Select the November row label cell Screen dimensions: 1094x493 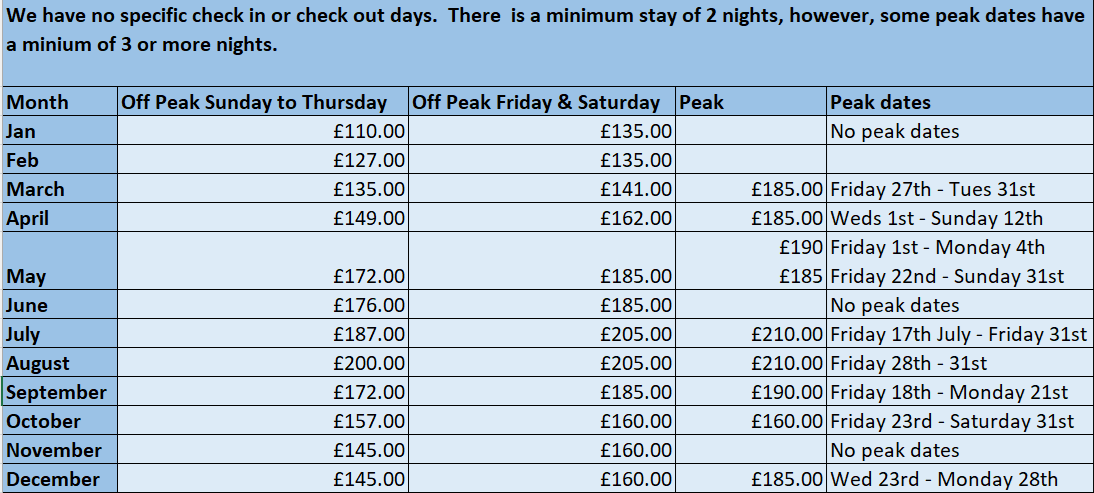click(x=60, y=450)
